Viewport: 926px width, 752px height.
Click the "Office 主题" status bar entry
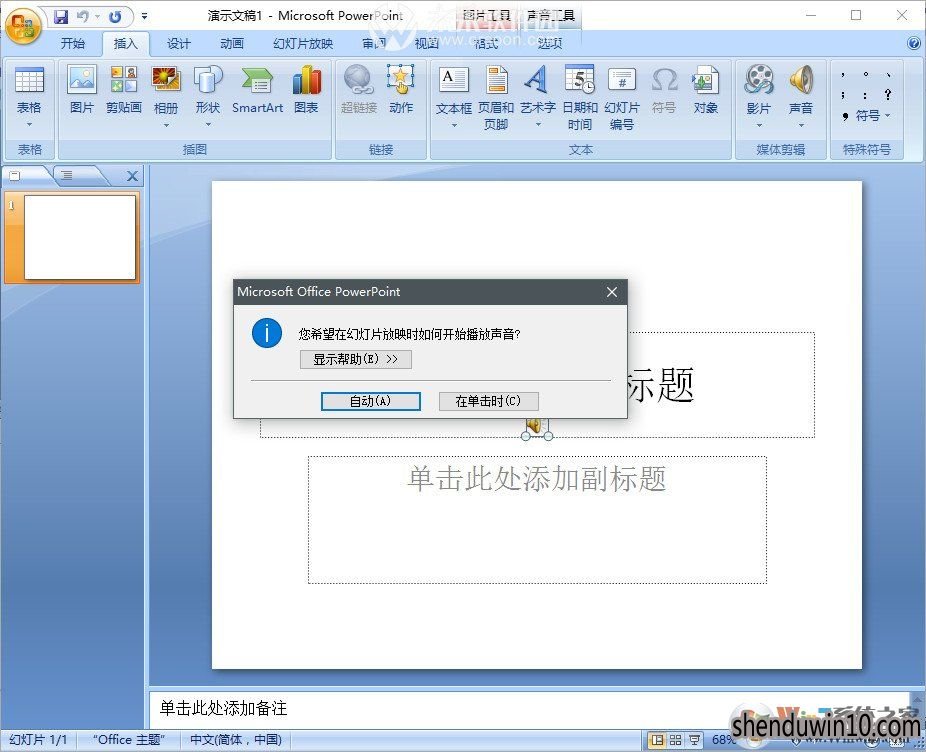[x=129, y=740]
